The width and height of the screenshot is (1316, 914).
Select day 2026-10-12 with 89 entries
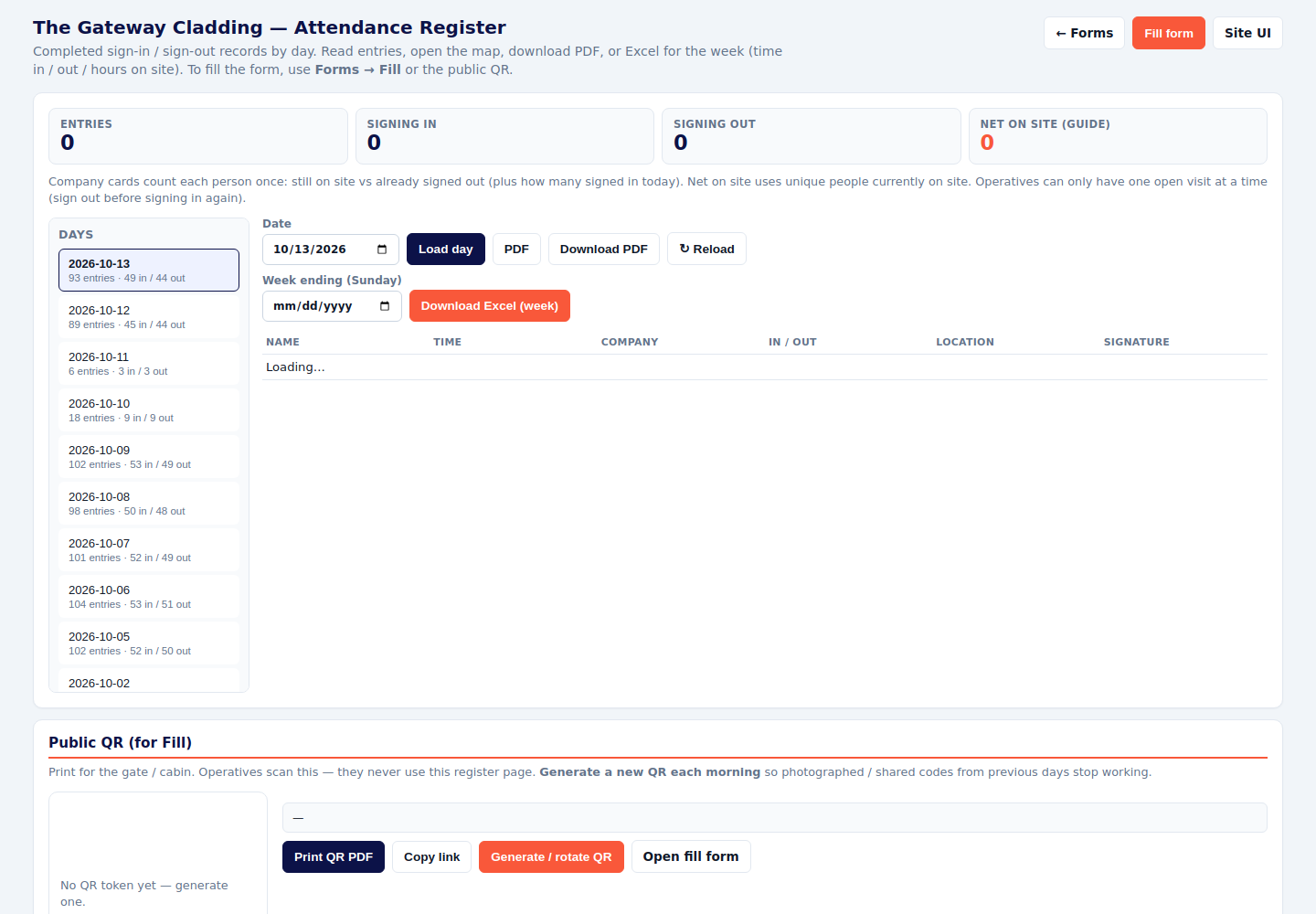149,317
